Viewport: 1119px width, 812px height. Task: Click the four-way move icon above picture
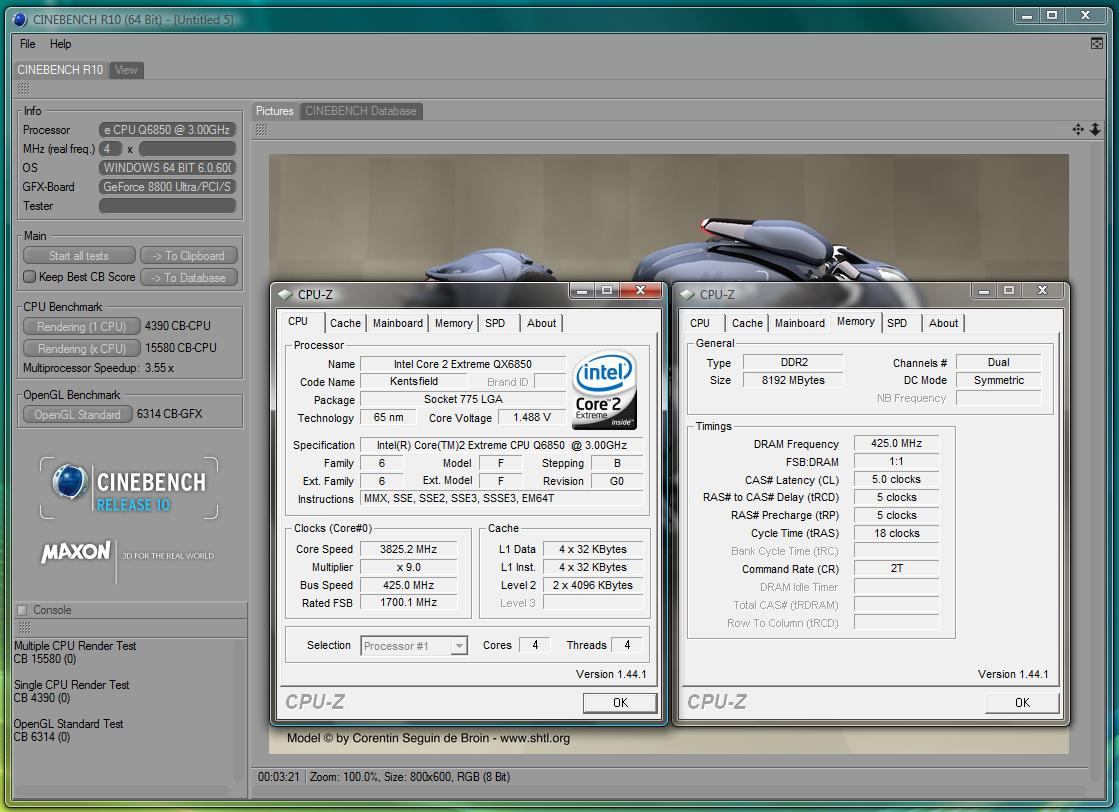pos(1078,129)
